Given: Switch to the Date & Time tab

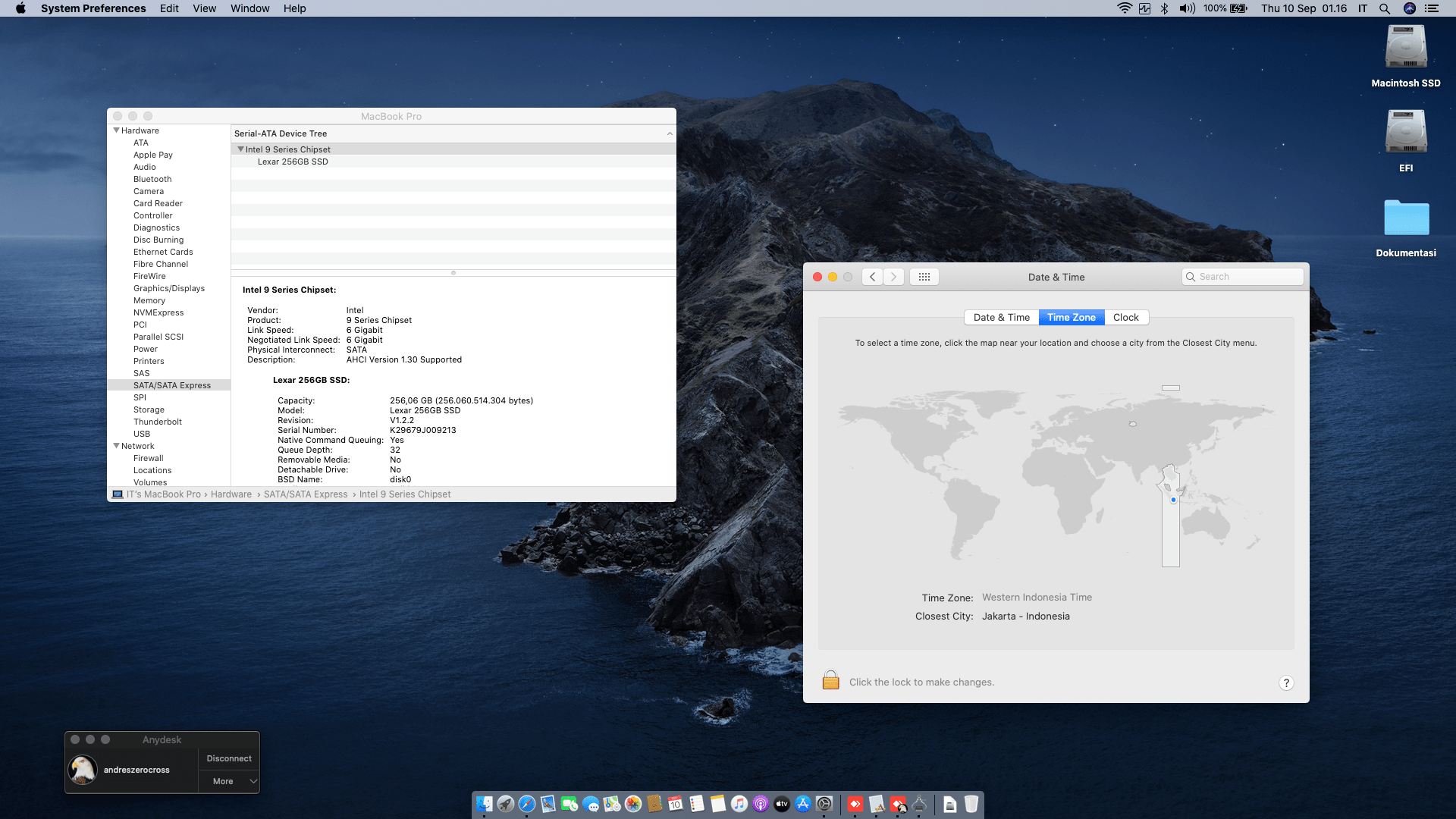Looking at the screenshot, I should click(1002, 318).
